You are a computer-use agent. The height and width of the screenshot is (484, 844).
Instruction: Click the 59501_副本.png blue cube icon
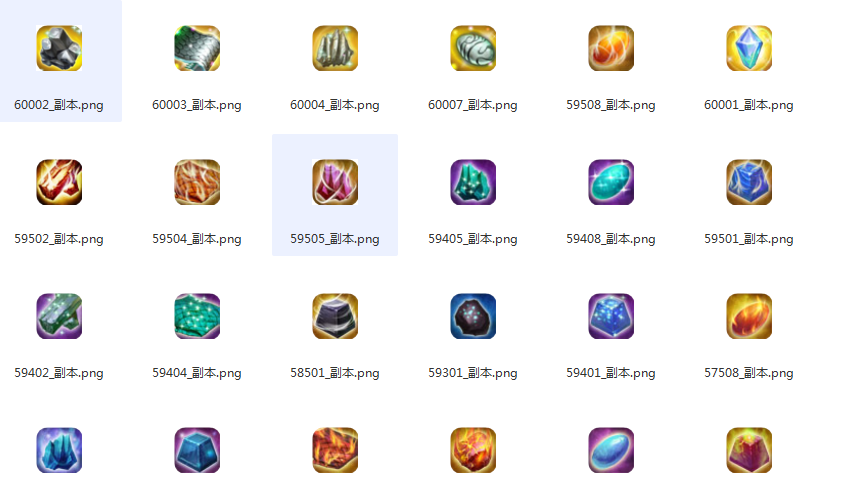(749, 182)
